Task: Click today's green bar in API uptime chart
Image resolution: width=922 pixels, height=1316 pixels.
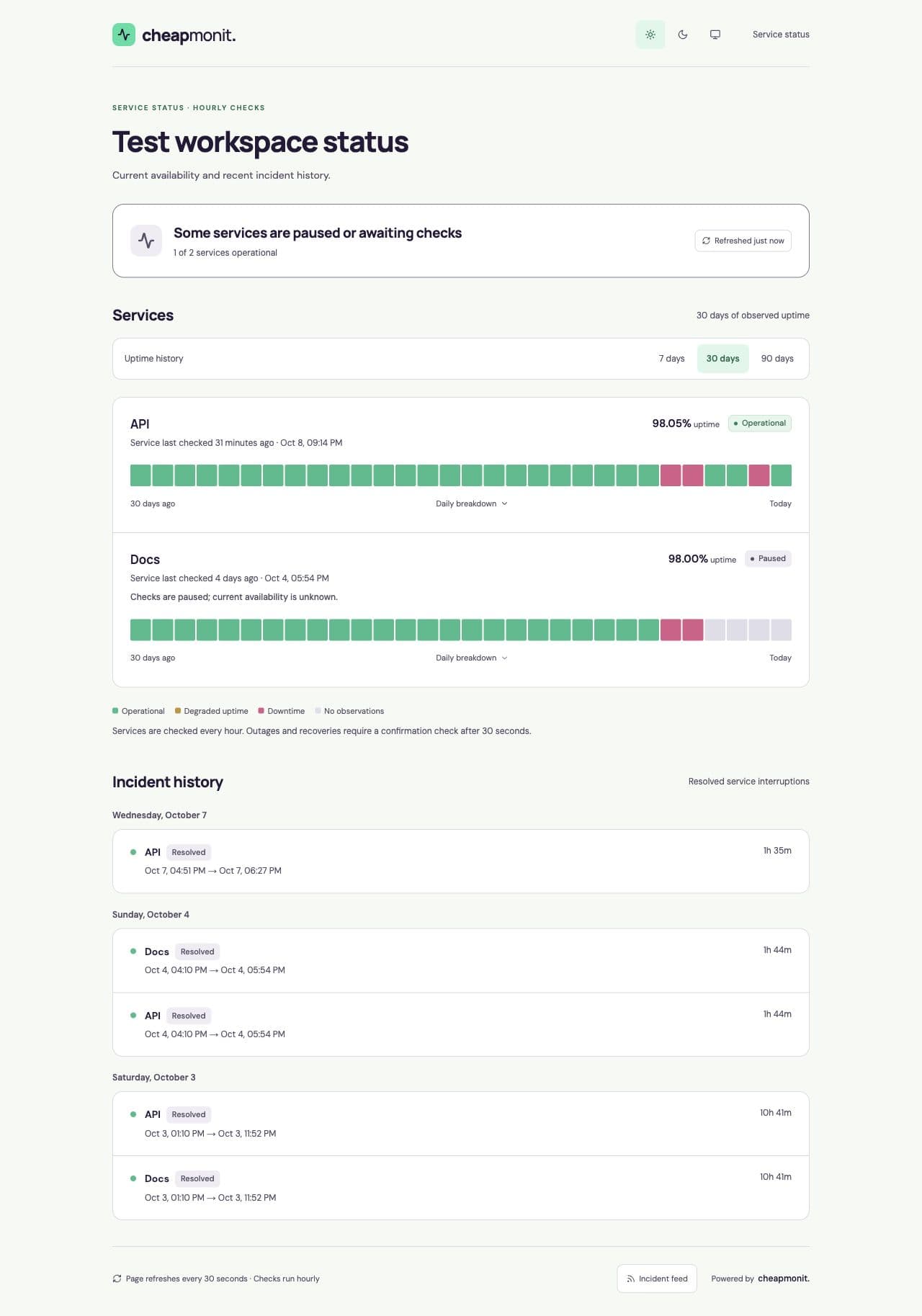Action: click(781, 475)
